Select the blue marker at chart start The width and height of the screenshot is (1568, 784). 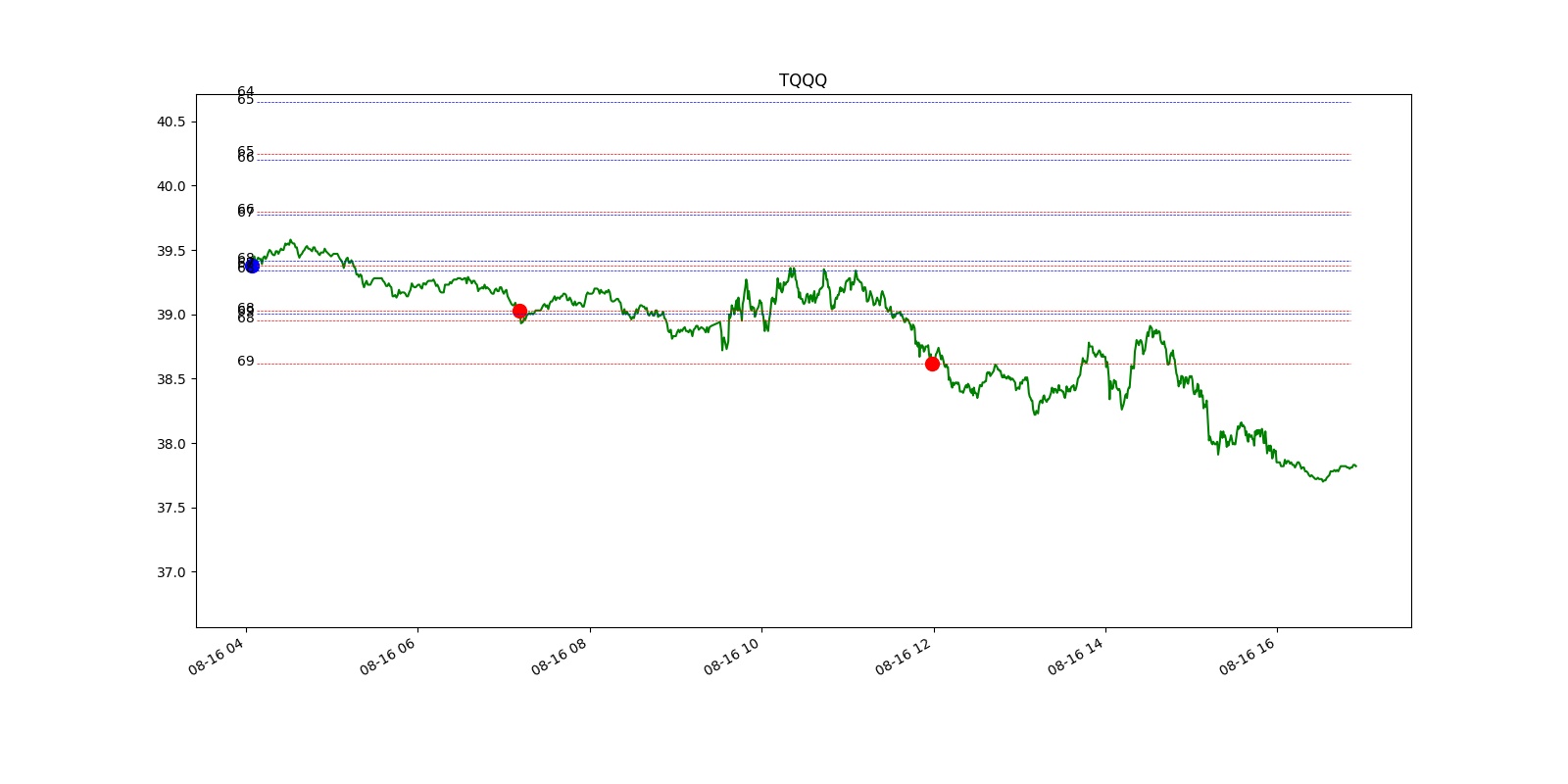252,266
